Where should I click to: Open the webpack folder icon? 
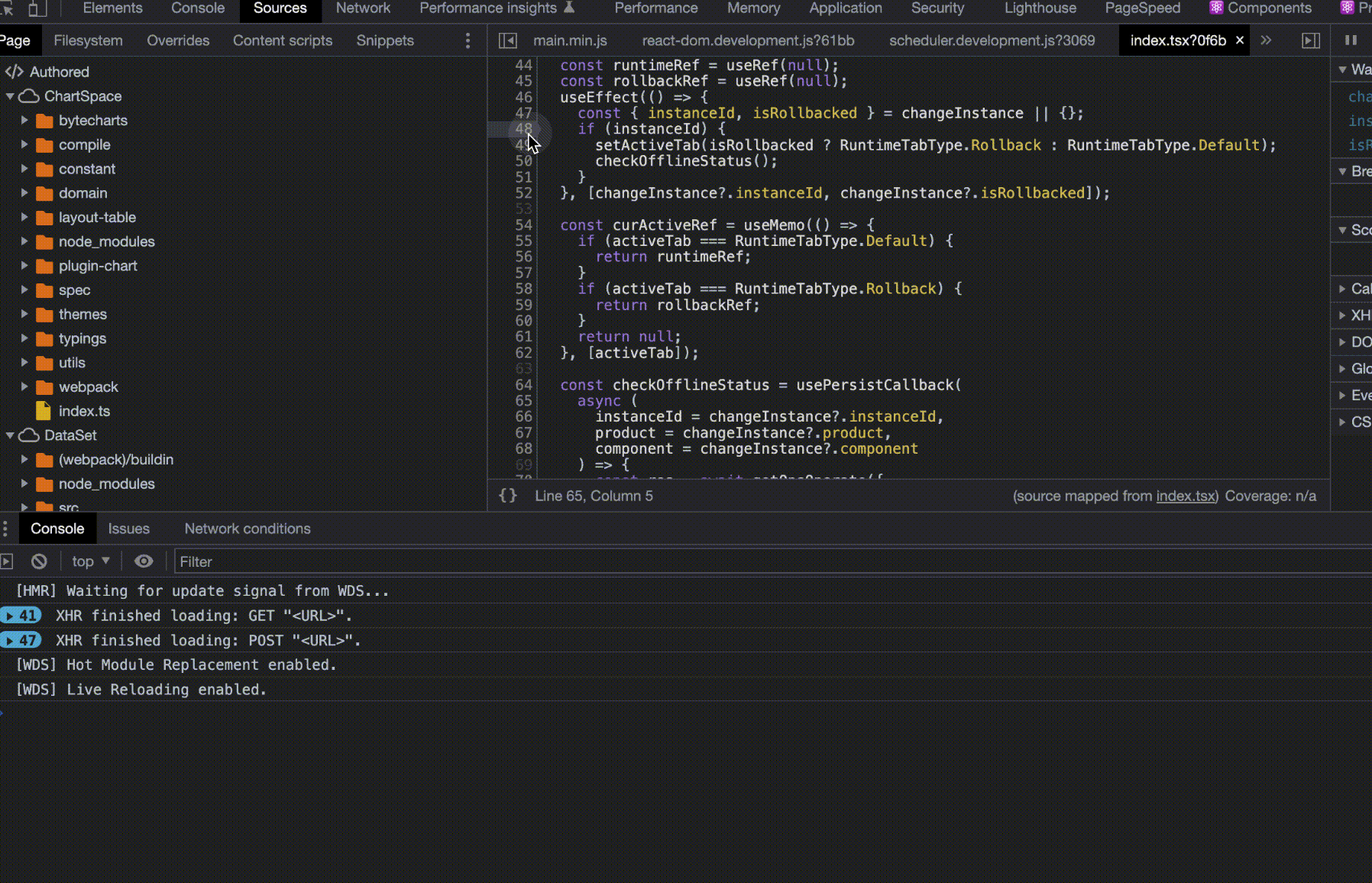point(45,387)
